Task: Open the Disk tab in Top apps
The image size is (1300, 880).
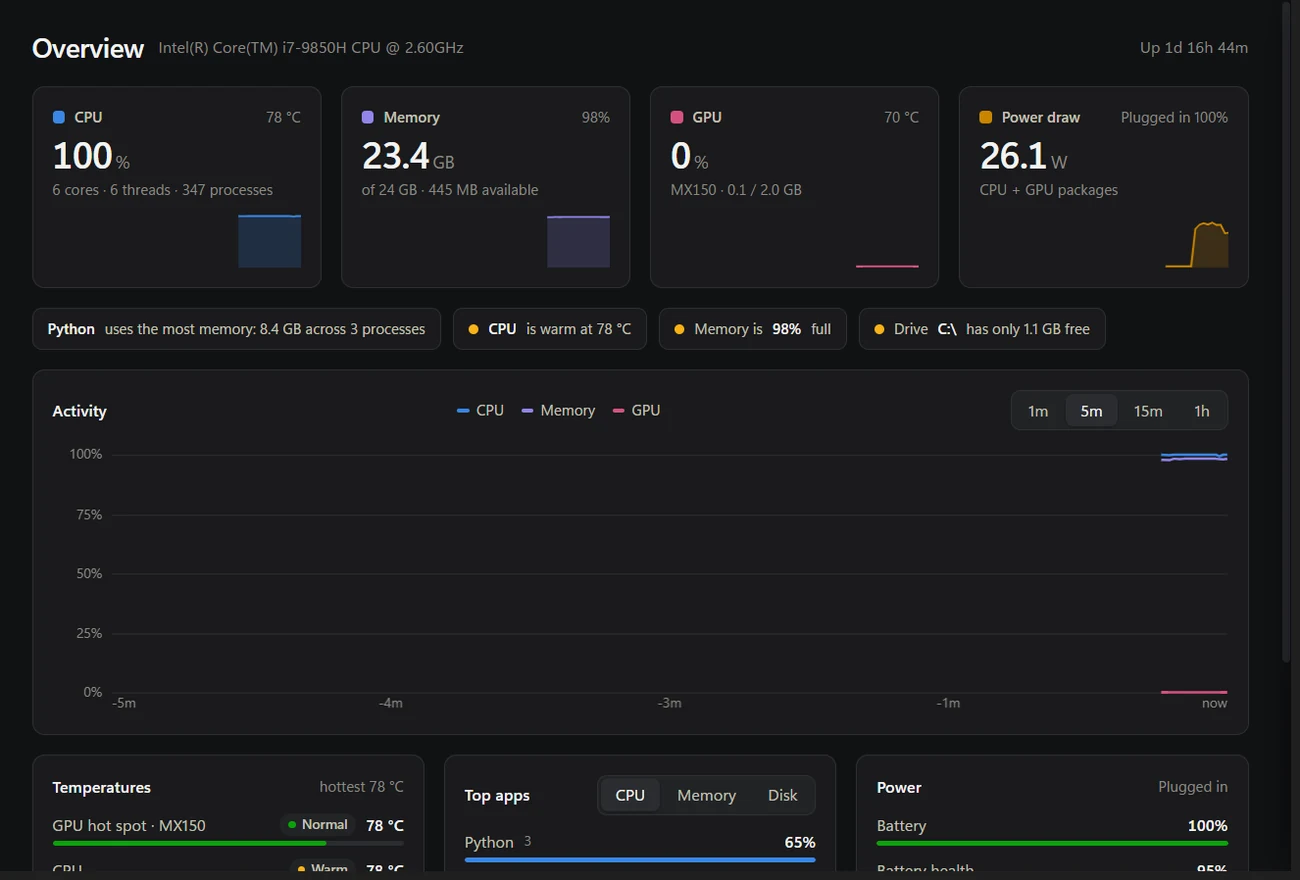Action: (783, 795)
